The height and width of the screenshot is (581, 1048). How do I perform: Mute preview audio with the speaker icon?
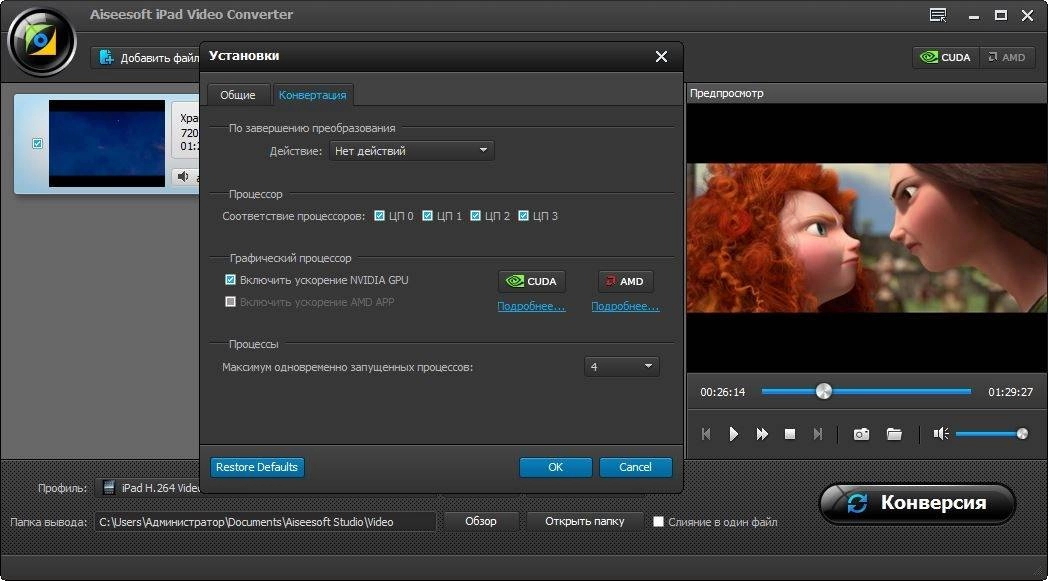941,434
